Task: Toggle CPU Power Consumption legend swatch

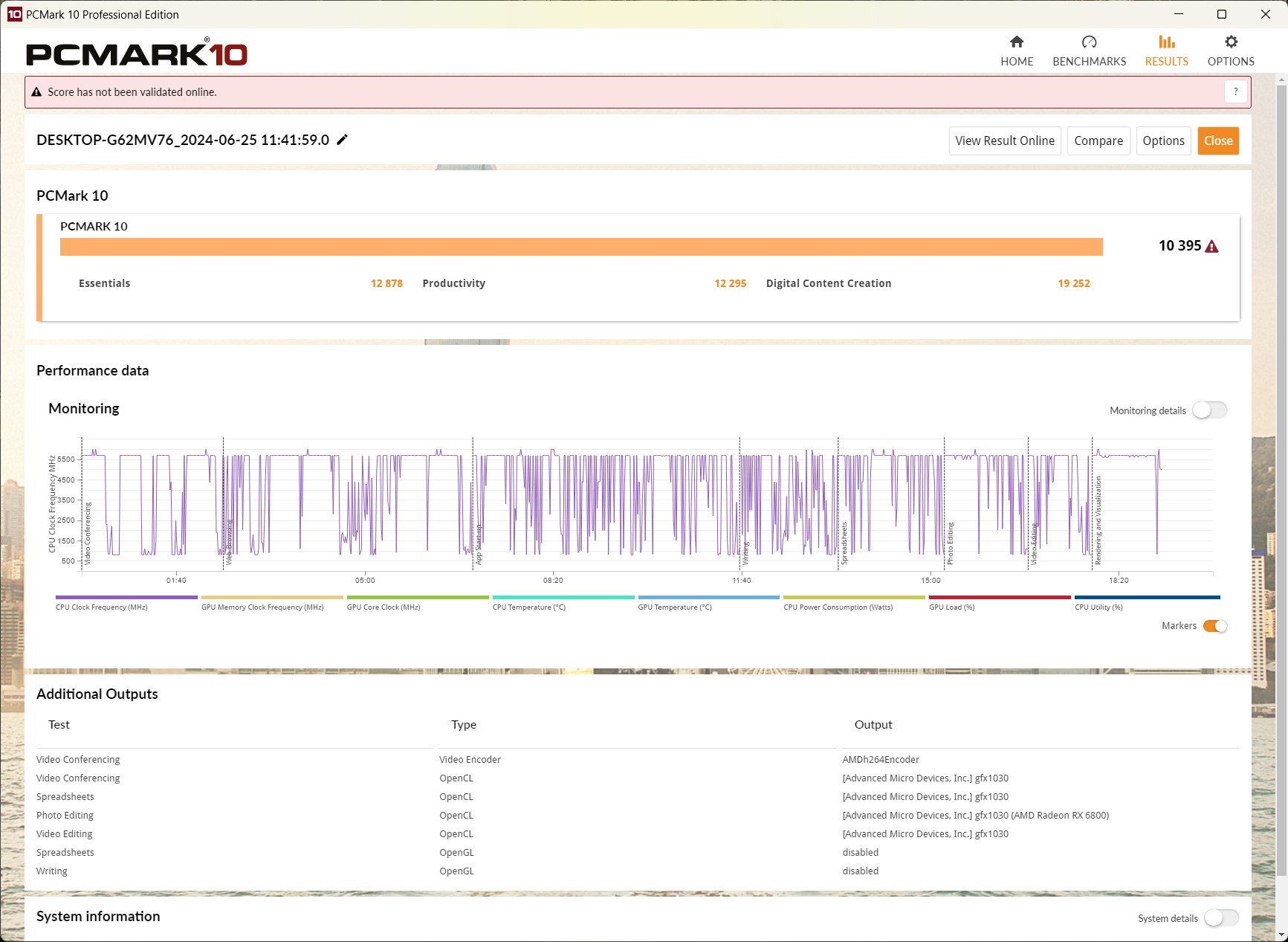Action: click(854, 597)
